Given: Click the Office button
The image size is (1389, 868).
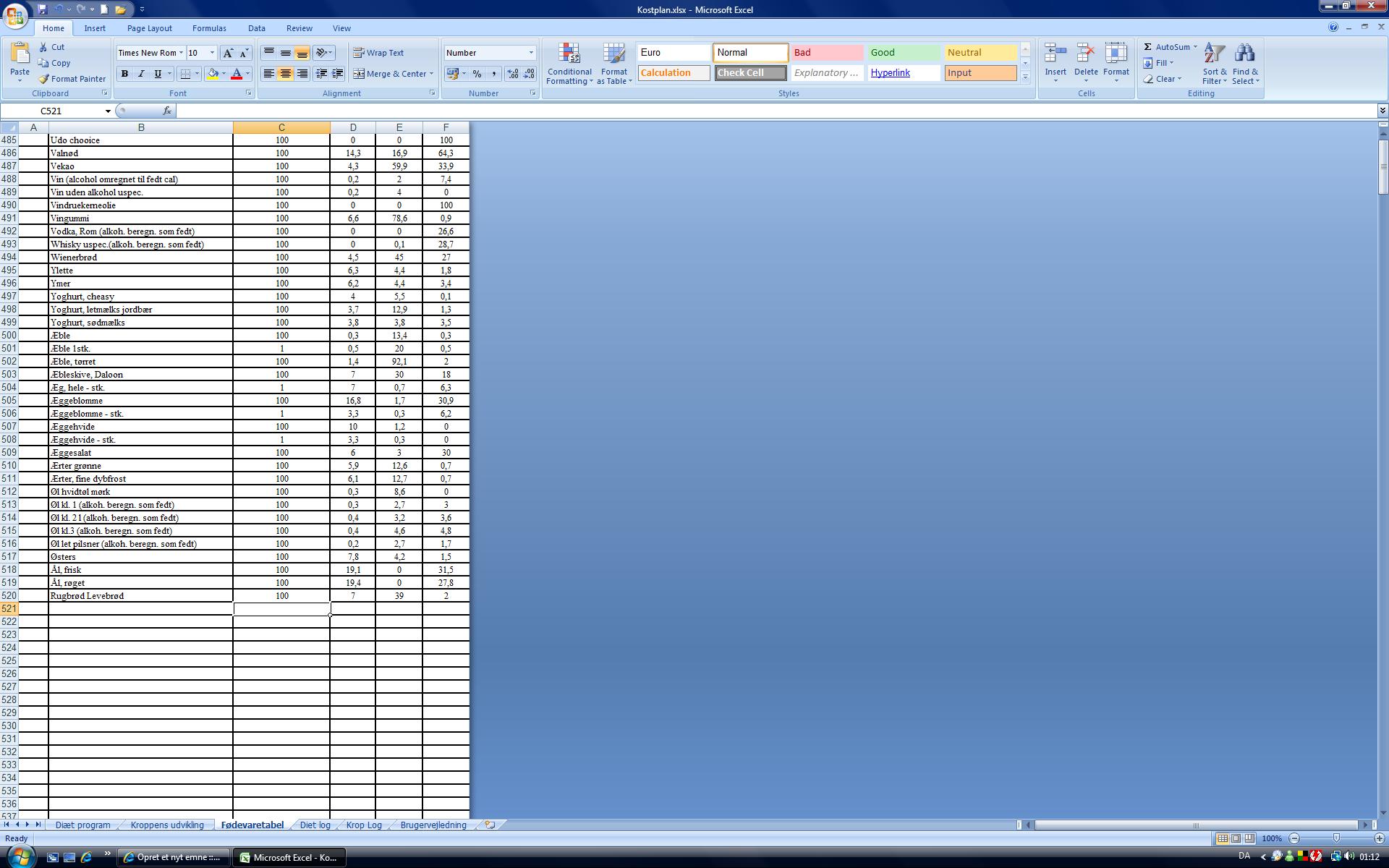Looking at the screenshot, I should pyautogui.click(x=15, y=14).
